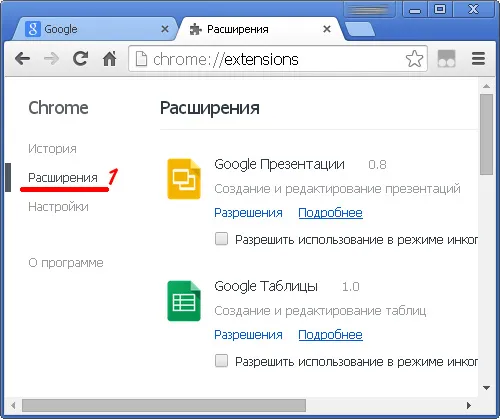The height and width of the screenshot is (419, 500).
Task: Close the Google tab
Action: pyautogui.click(x=165, y=29)
